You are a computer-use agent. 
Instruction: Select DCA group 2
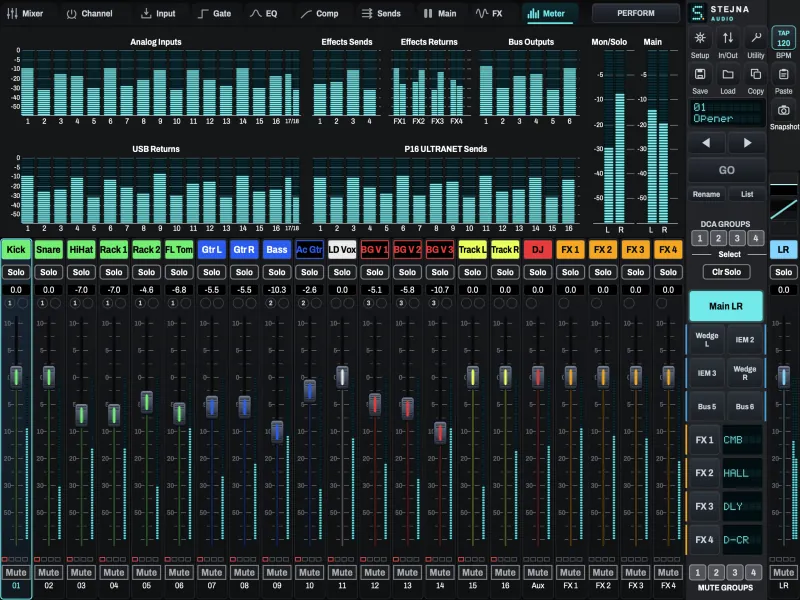(x=718, y=238)
